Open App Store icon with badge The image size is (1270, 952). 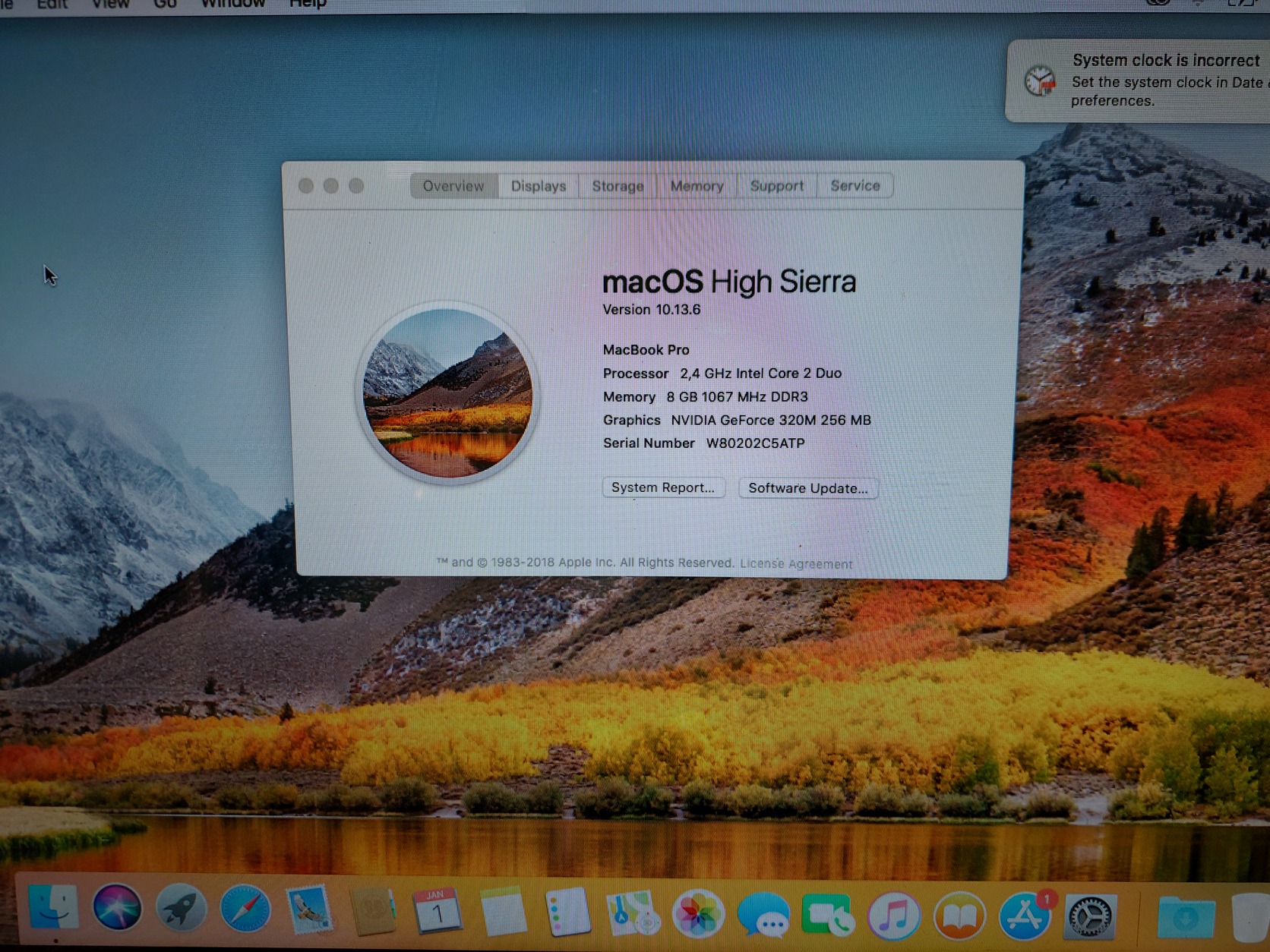[1025, 916]
